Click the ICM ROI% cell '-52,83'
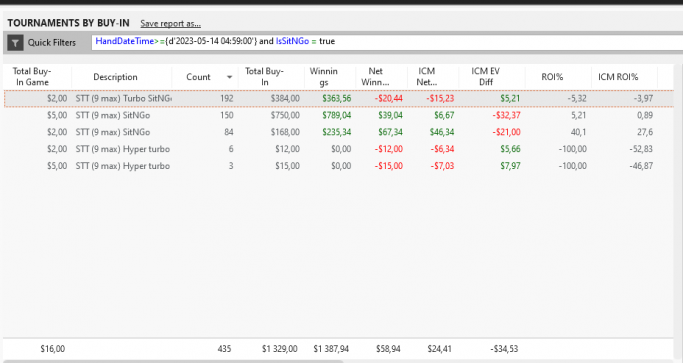Screen dimensions: 683x363 tap(641, 149)
